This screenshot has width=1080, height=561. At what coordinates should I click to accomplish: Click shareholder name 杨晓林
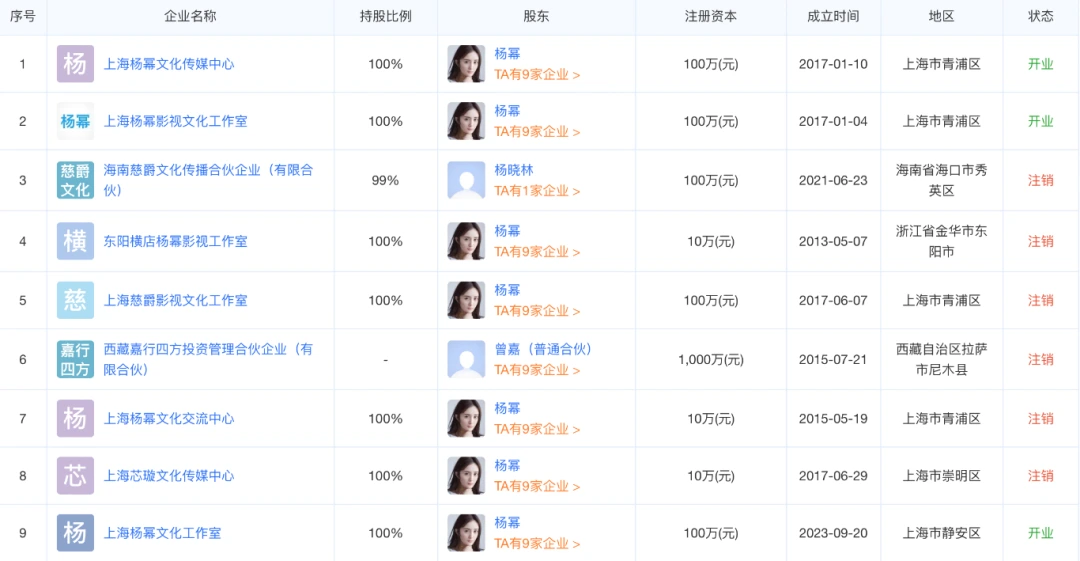click(514, 170)
